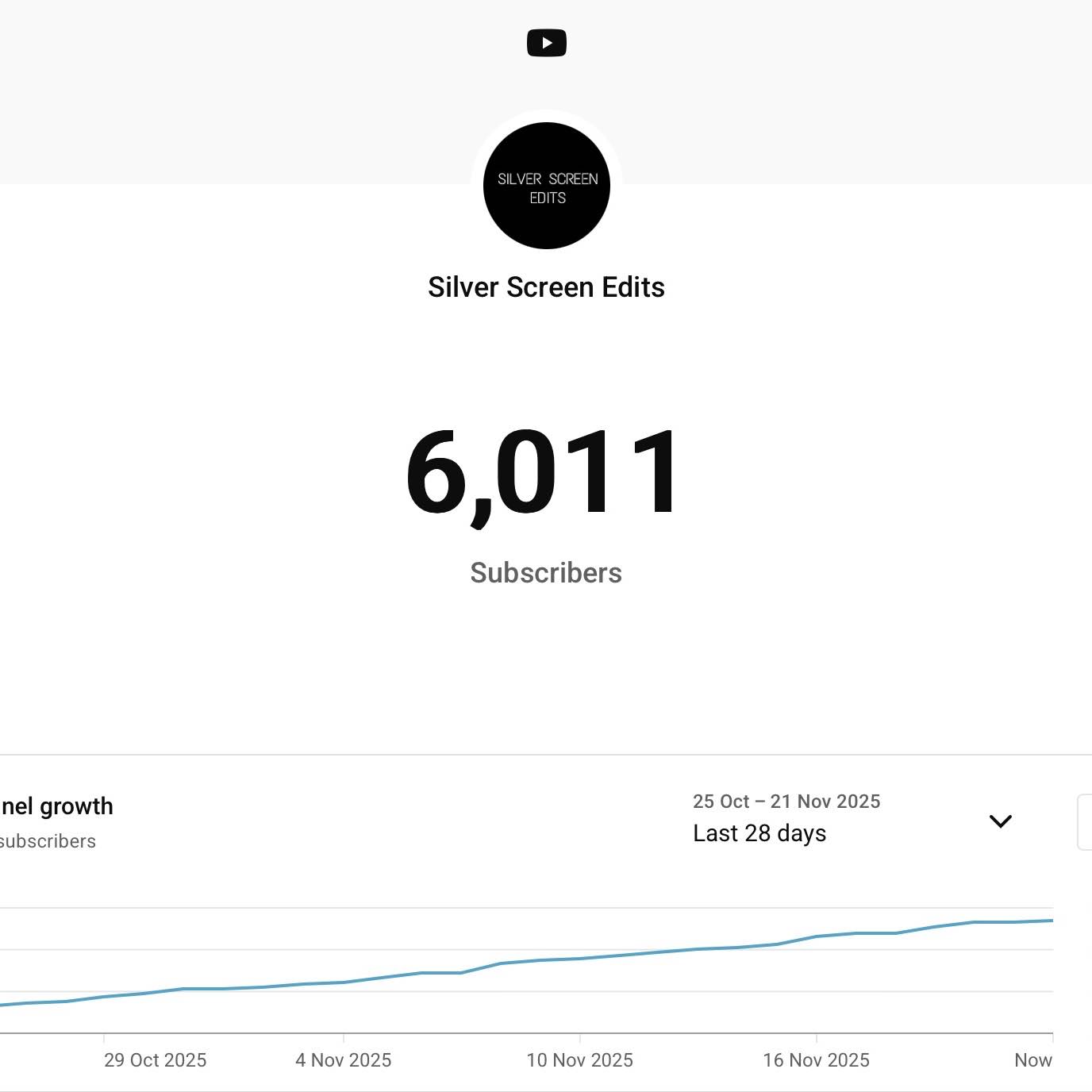This screenshot has height=1092, width=1092.
Task: Click the Subscribers label under the count
Action: (x=546, y=573)
